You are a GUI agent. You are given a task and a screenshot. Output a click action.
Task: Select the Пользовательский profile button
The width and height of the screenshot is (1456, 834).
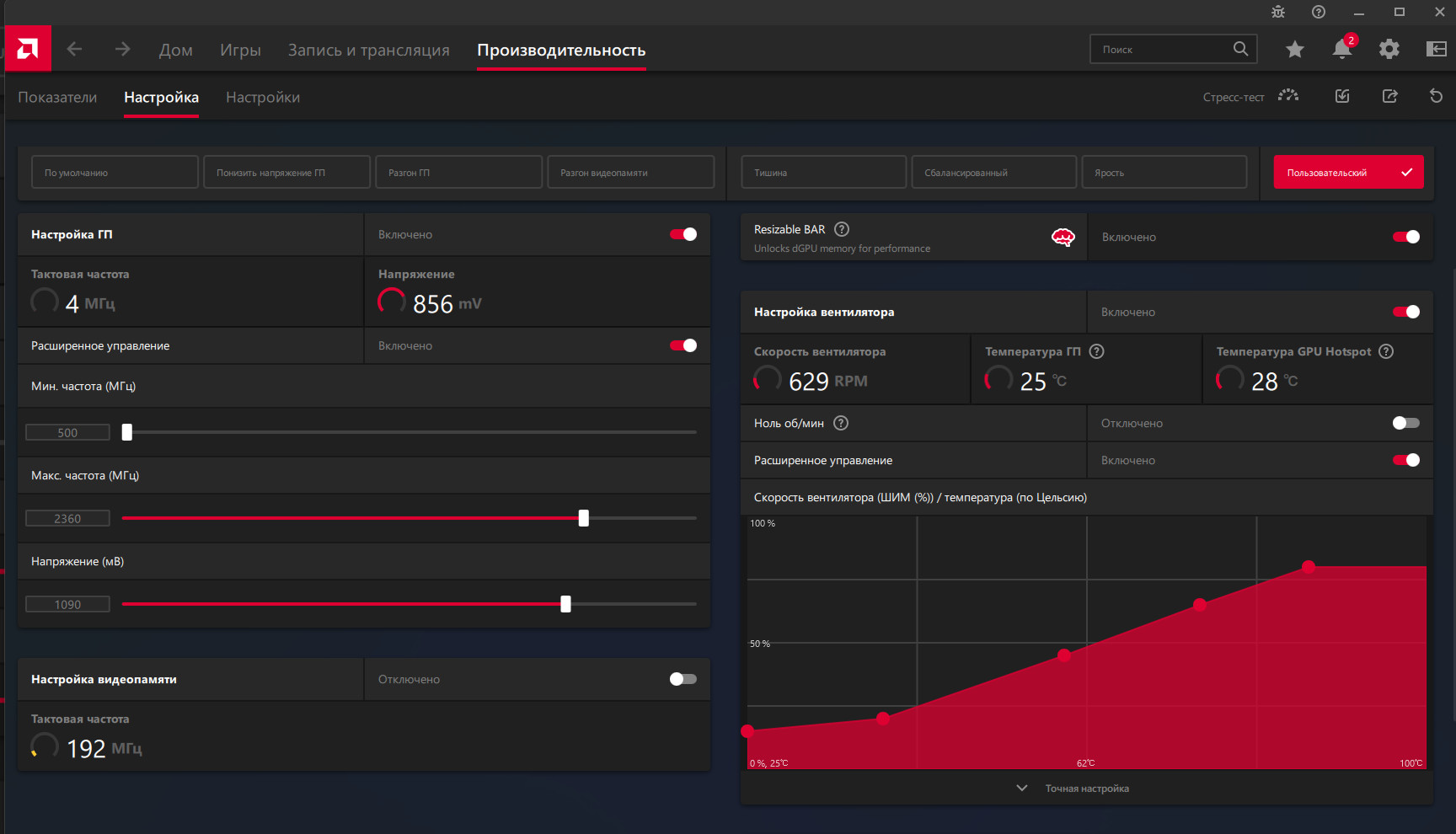click(1348, 172)
